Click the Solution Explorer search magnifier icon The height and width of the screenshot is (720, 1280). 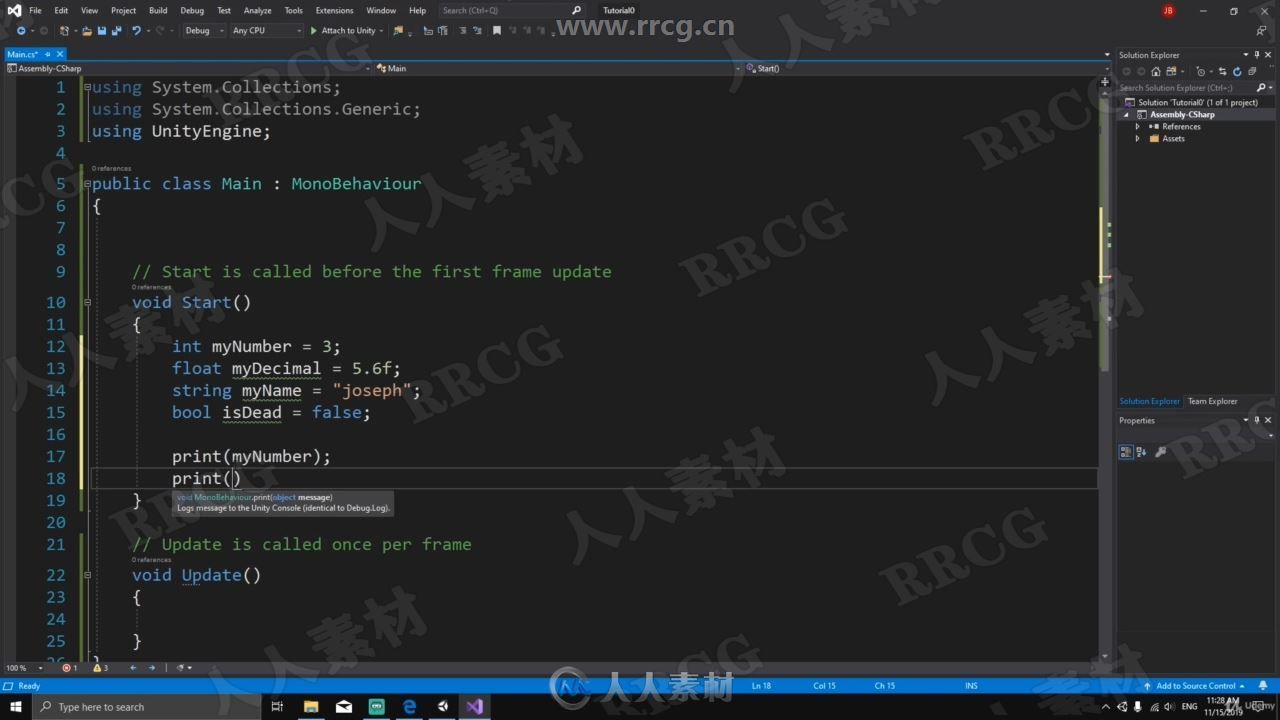pyautogui.click(x=1261, y=88)
